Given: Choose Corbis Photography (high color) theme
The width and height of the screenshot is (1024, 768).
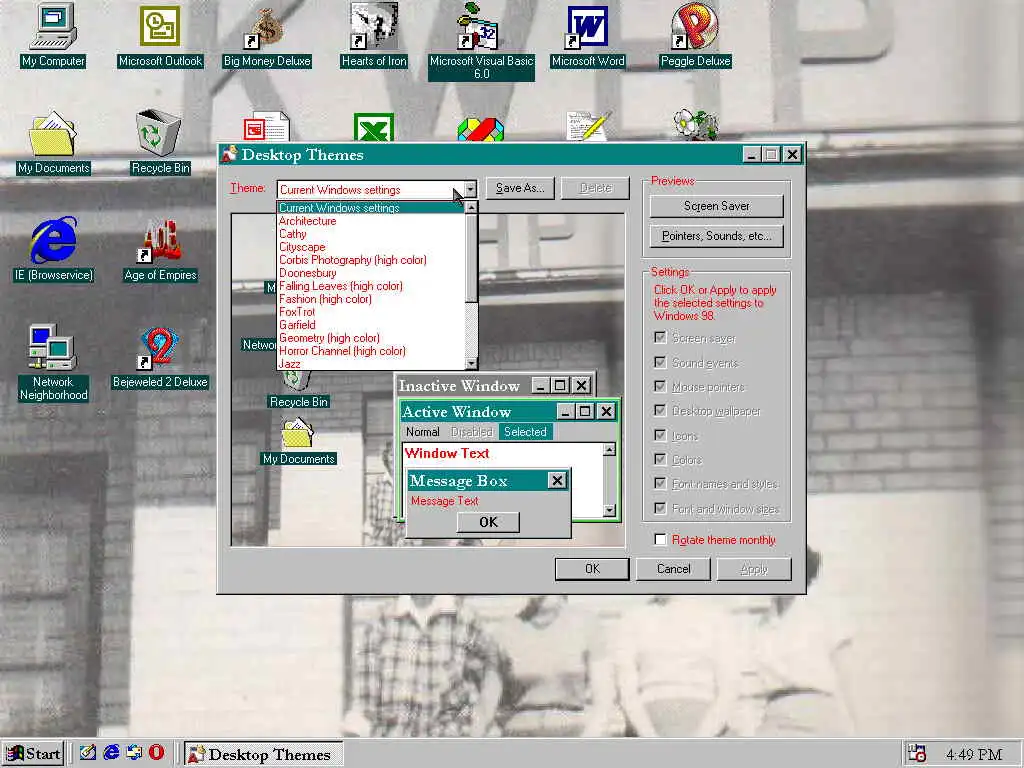Looking at the screenshot, I should click(x=371, y=260).
